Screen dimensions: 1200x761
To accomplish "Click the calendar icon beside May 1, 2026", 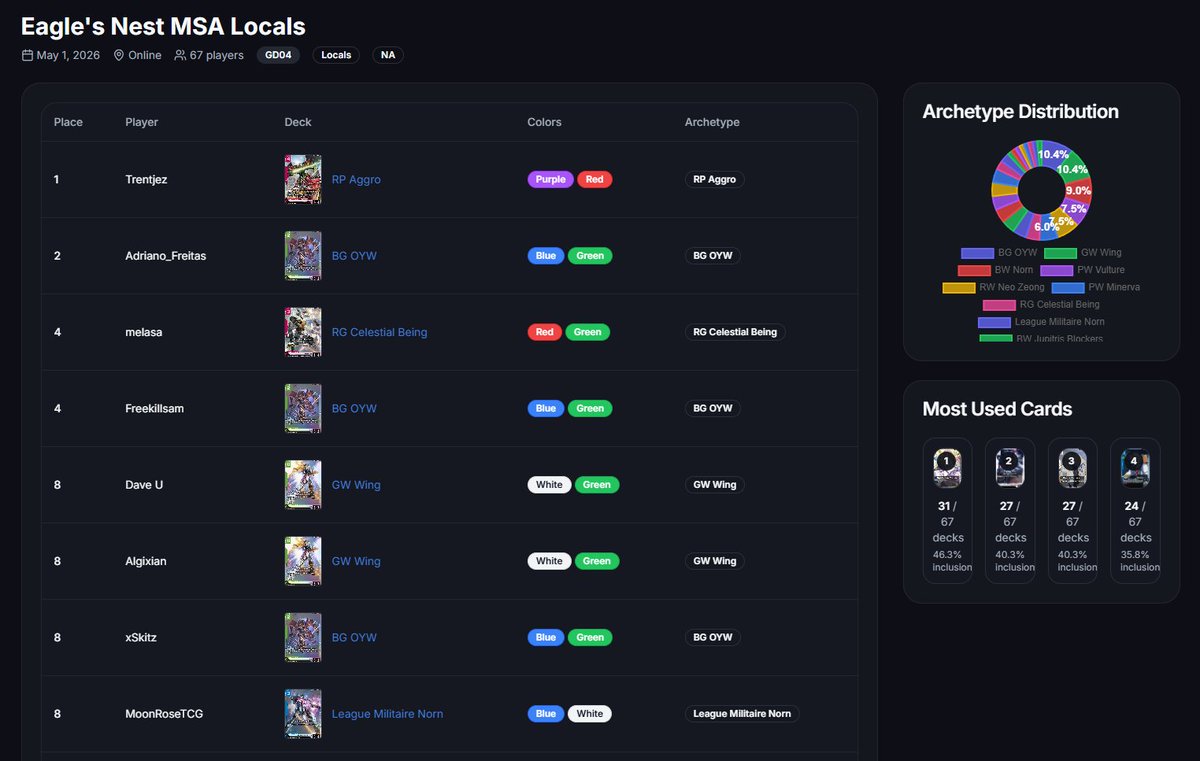I will [x=27, y=55].
